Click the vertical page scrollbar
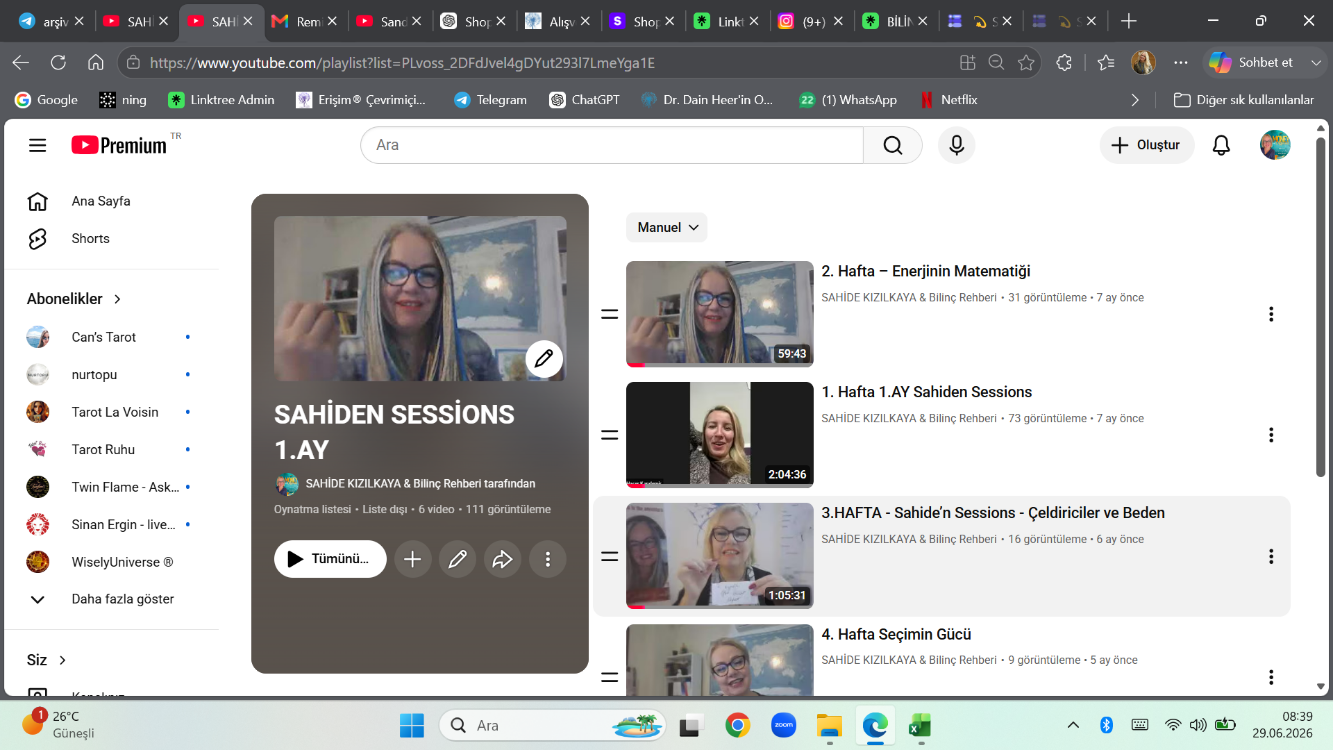This screenshot has width=1333, height=750. point(1321,410)
